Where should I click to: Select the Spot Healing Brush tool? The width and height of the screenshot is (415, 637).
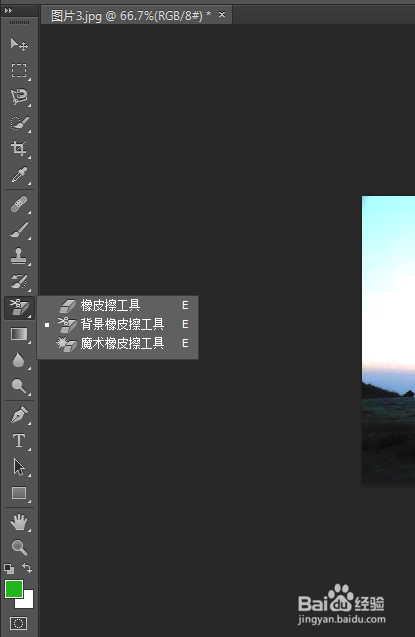point(19,204)
